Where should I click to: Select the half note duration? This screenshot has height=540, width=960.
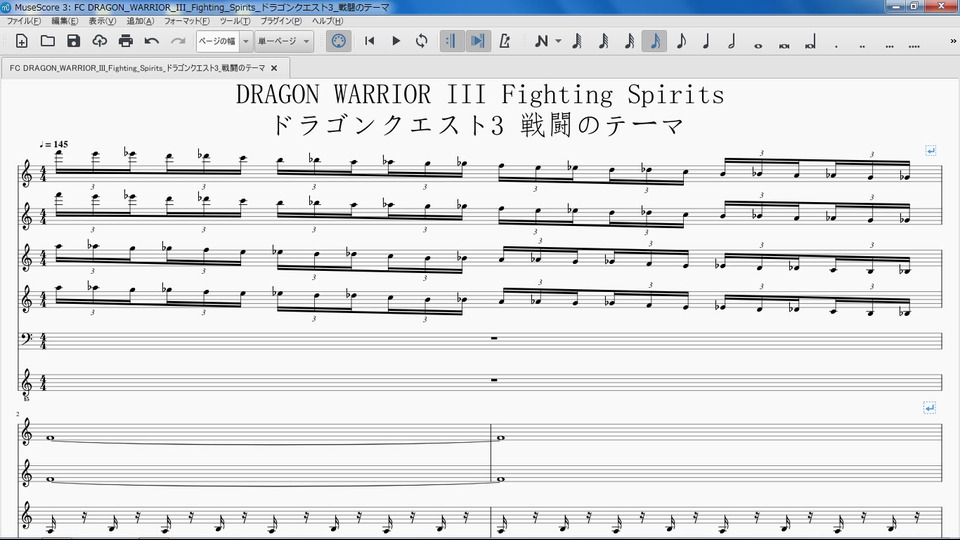732,41
